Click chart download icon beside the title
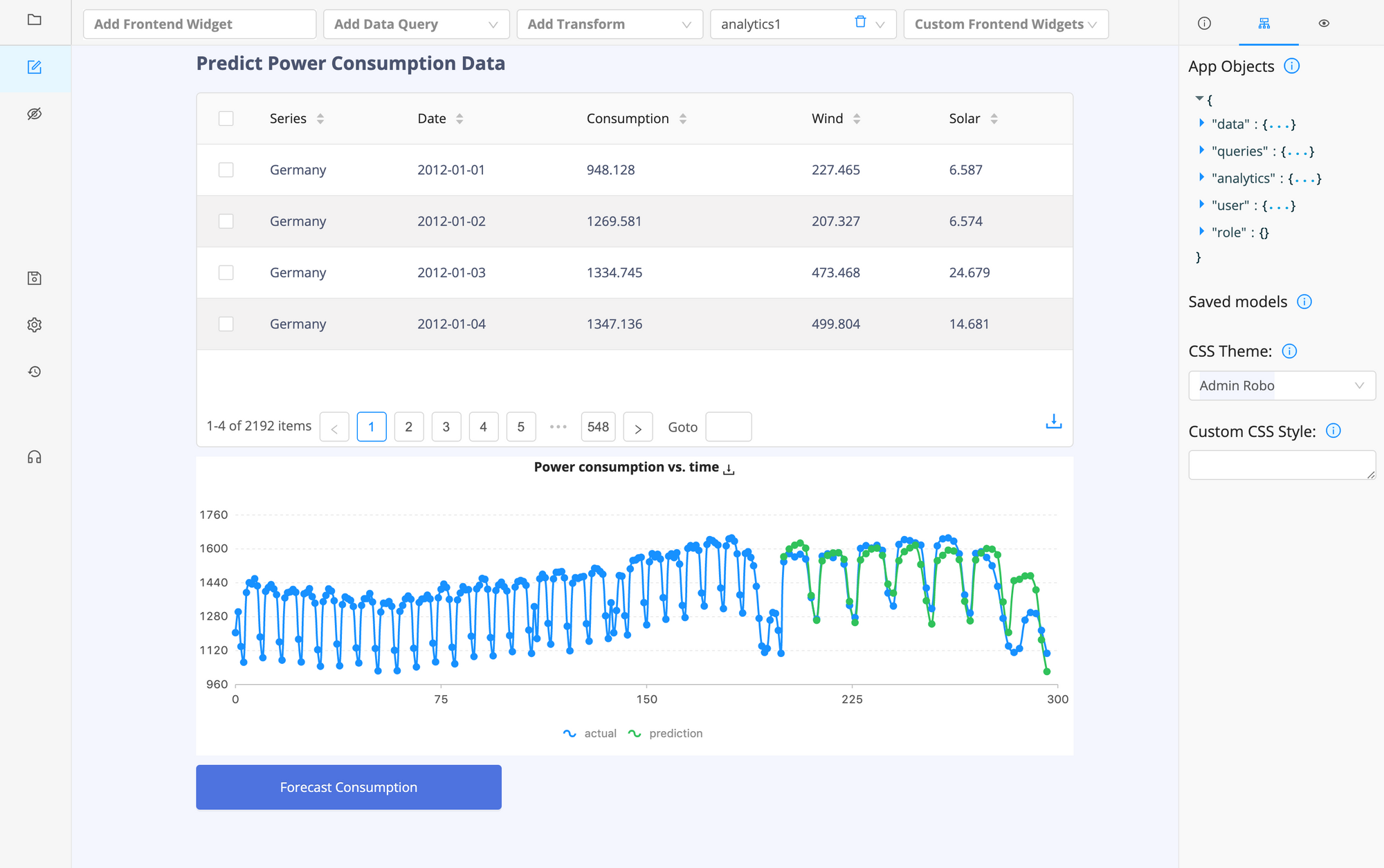 [729, 469]
